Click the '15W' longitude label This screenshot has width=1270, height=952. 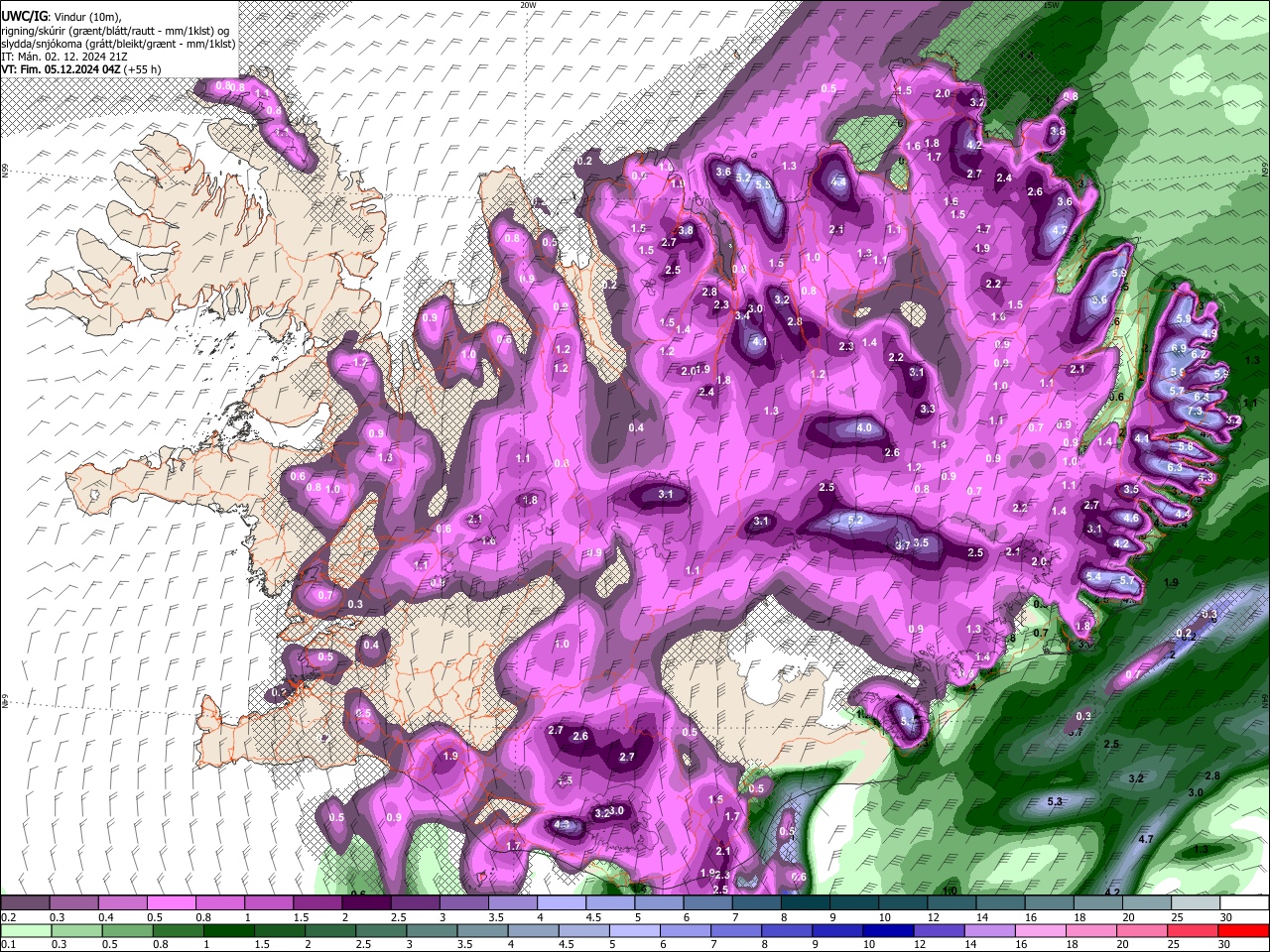pos(1051,5)
